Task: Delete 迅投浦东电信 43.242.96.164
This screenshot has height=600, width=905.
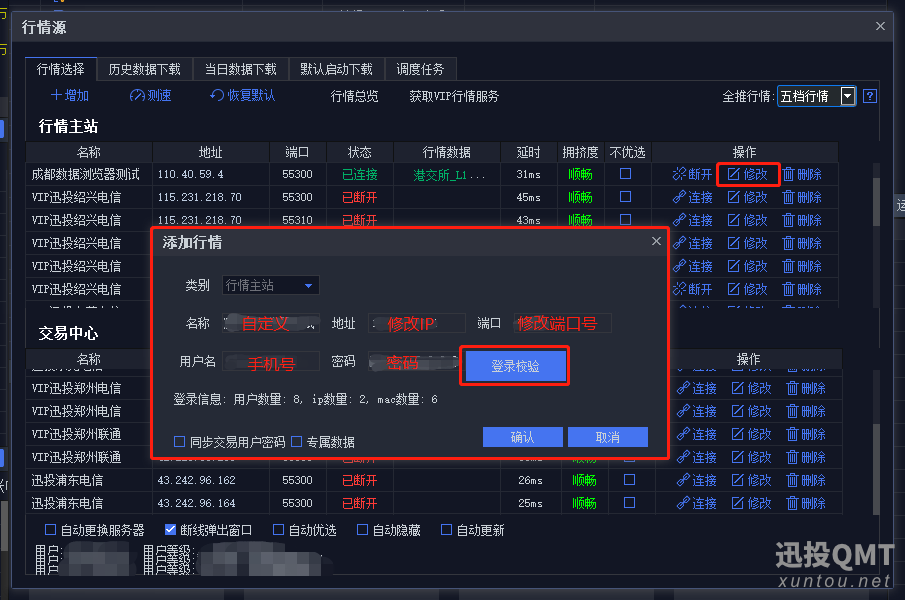Action: [806, 503]
